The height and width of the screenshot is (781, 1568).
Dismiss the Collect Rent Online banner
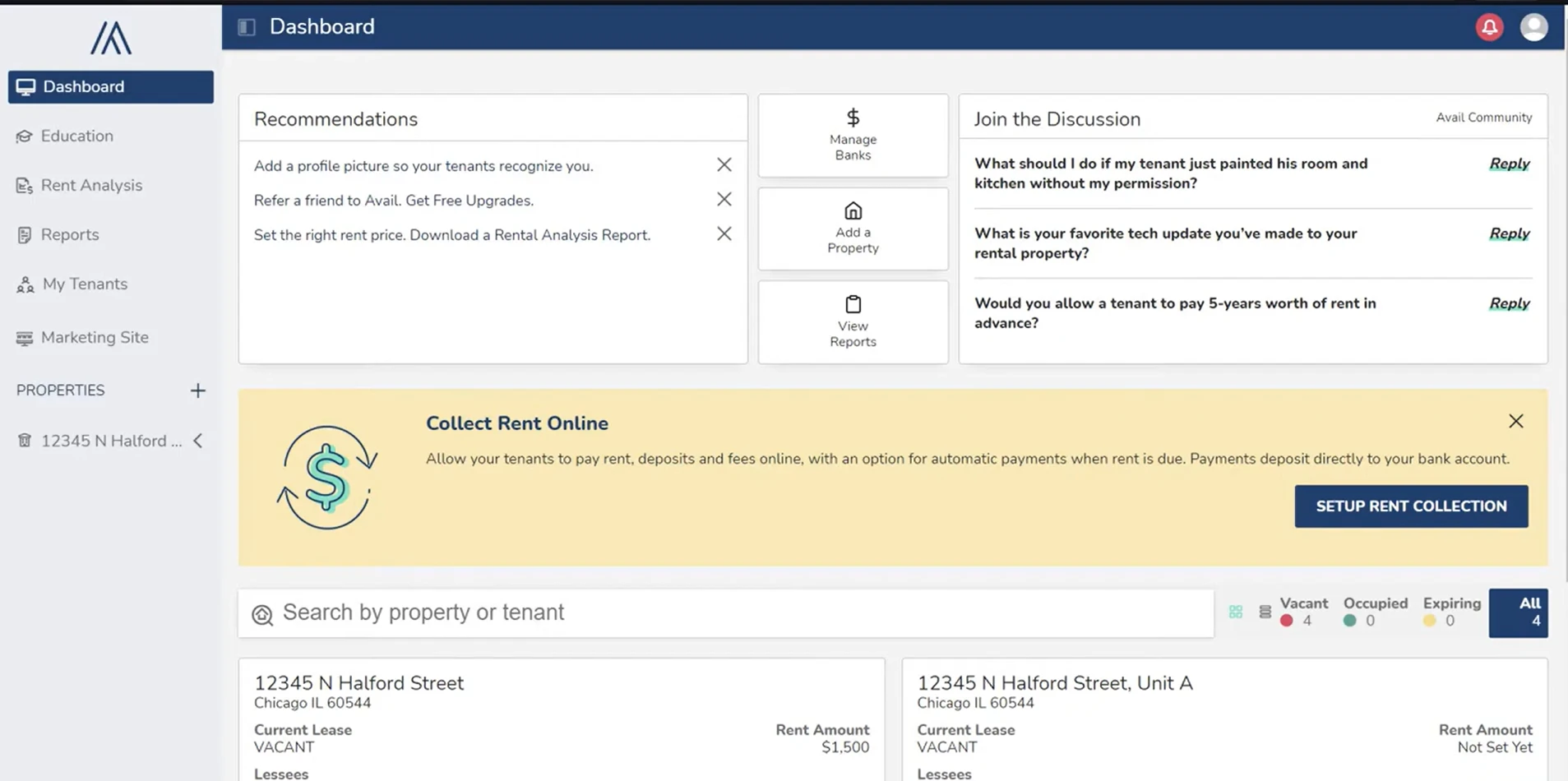(1515, 420)
